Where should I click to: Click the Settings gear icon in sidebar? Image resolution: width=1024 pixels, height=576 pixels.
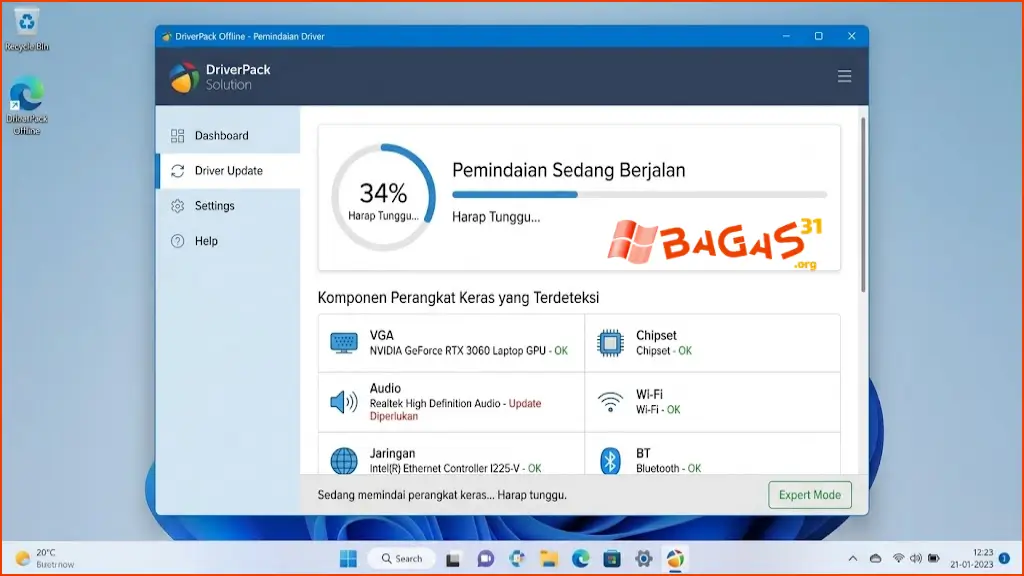[178, 206]
